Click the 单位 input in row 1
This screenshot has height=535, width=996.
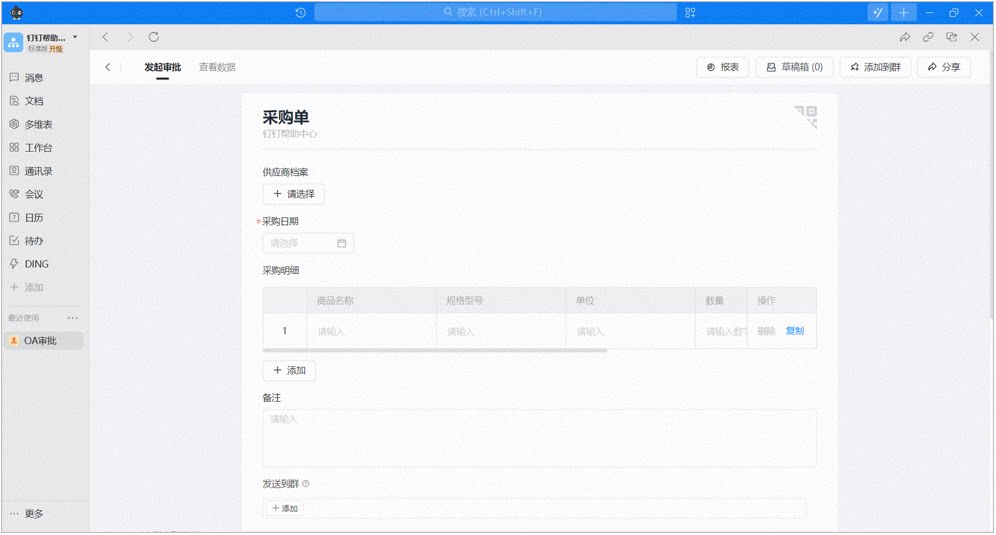tap(631, 331)
